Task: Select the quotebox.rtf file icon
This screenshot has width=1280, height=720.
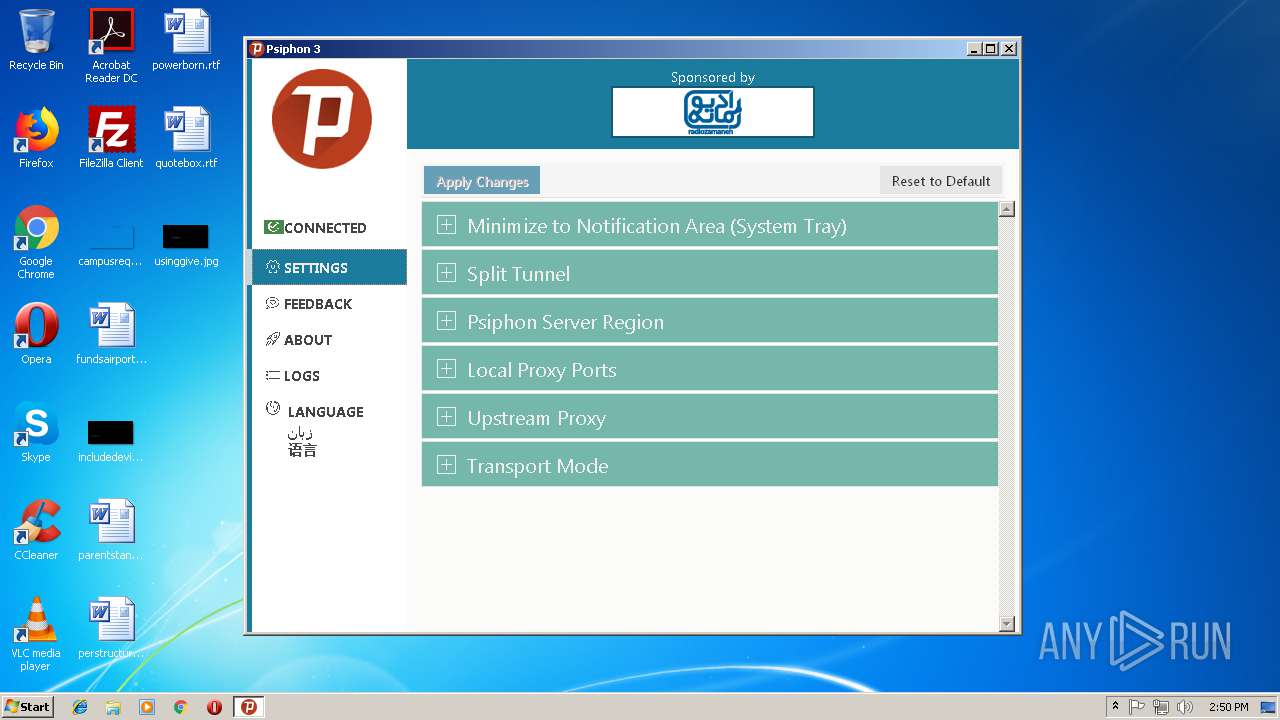Action: [186, 138]
